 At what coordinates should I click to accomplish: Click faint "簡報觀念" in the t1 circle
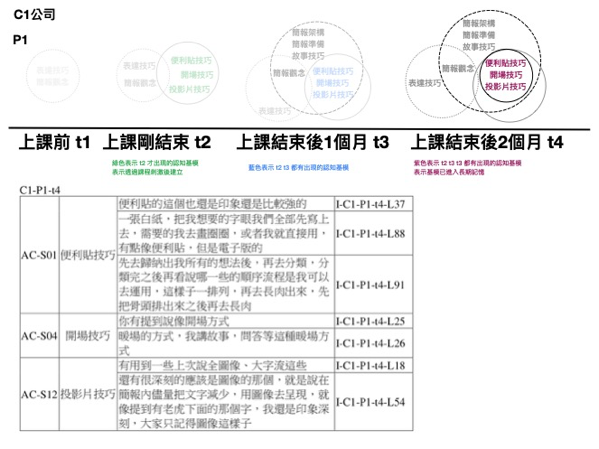(53, 82)
